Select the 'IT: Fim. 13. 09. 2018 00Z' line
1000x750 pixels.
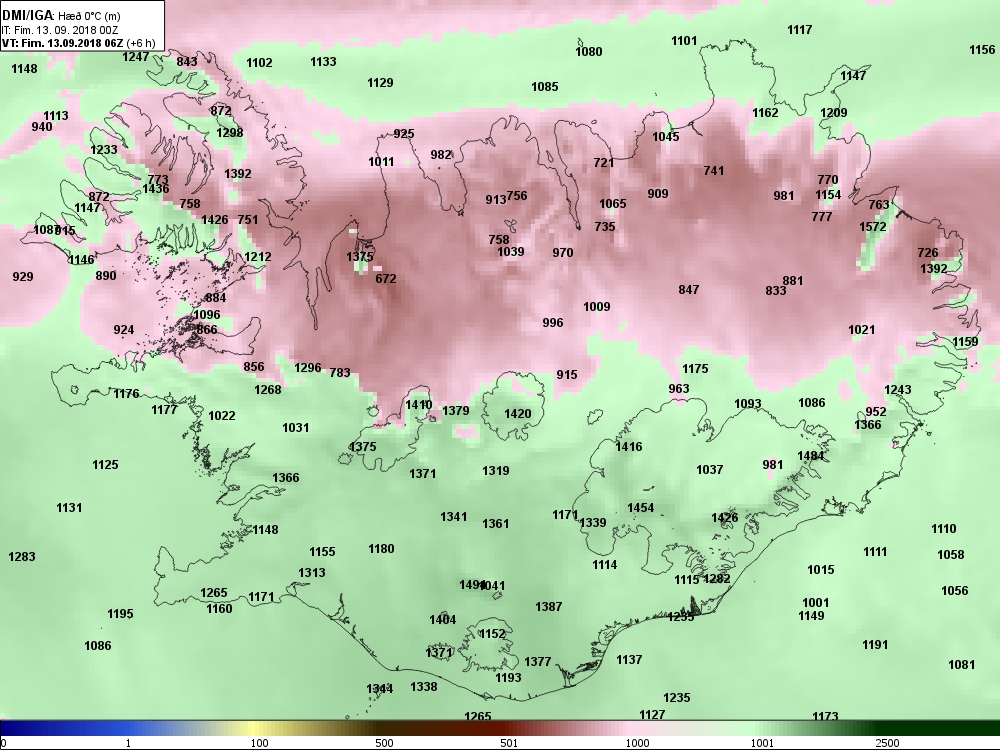click(59, 30)
